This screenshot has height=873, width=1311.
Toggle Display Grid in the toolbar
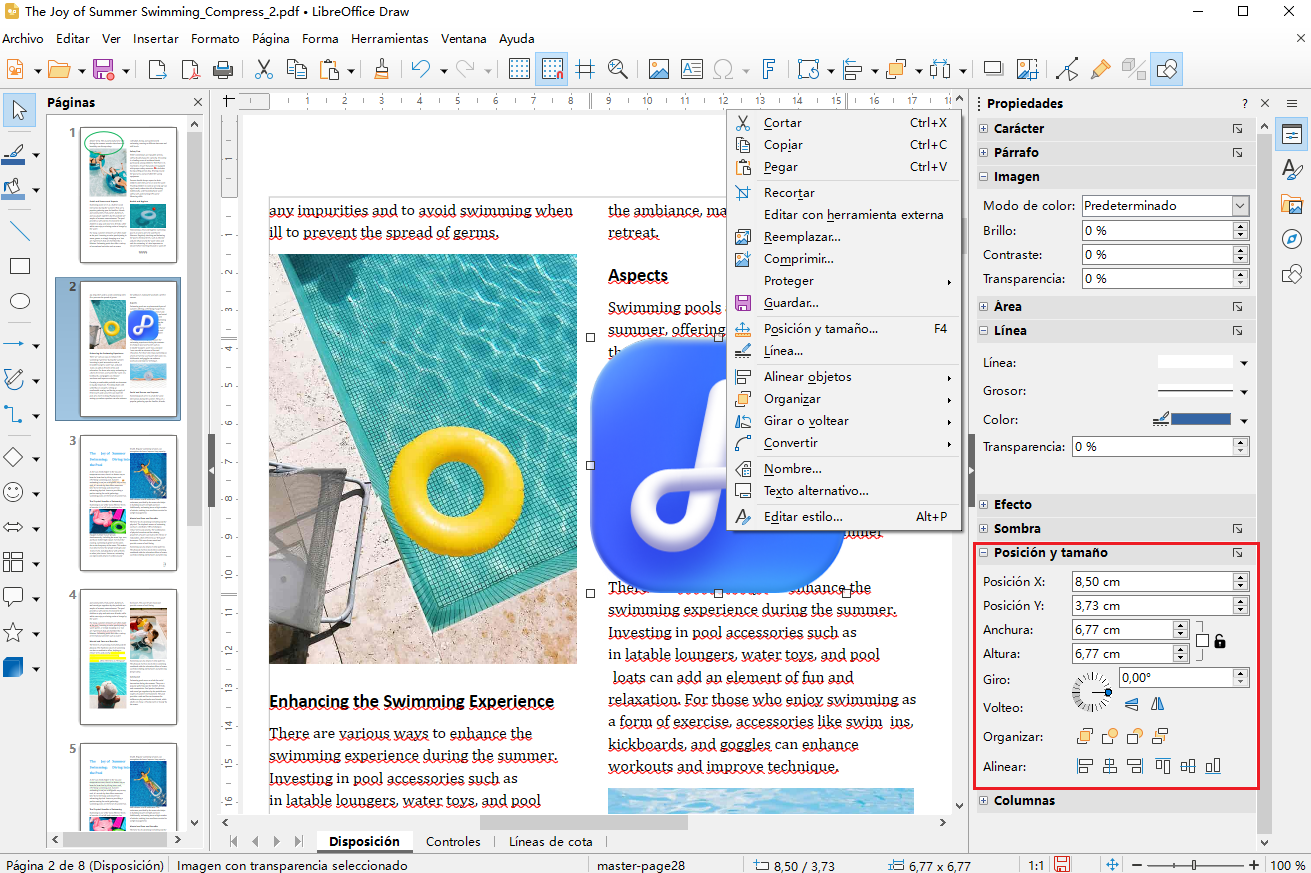coord(519,69)
